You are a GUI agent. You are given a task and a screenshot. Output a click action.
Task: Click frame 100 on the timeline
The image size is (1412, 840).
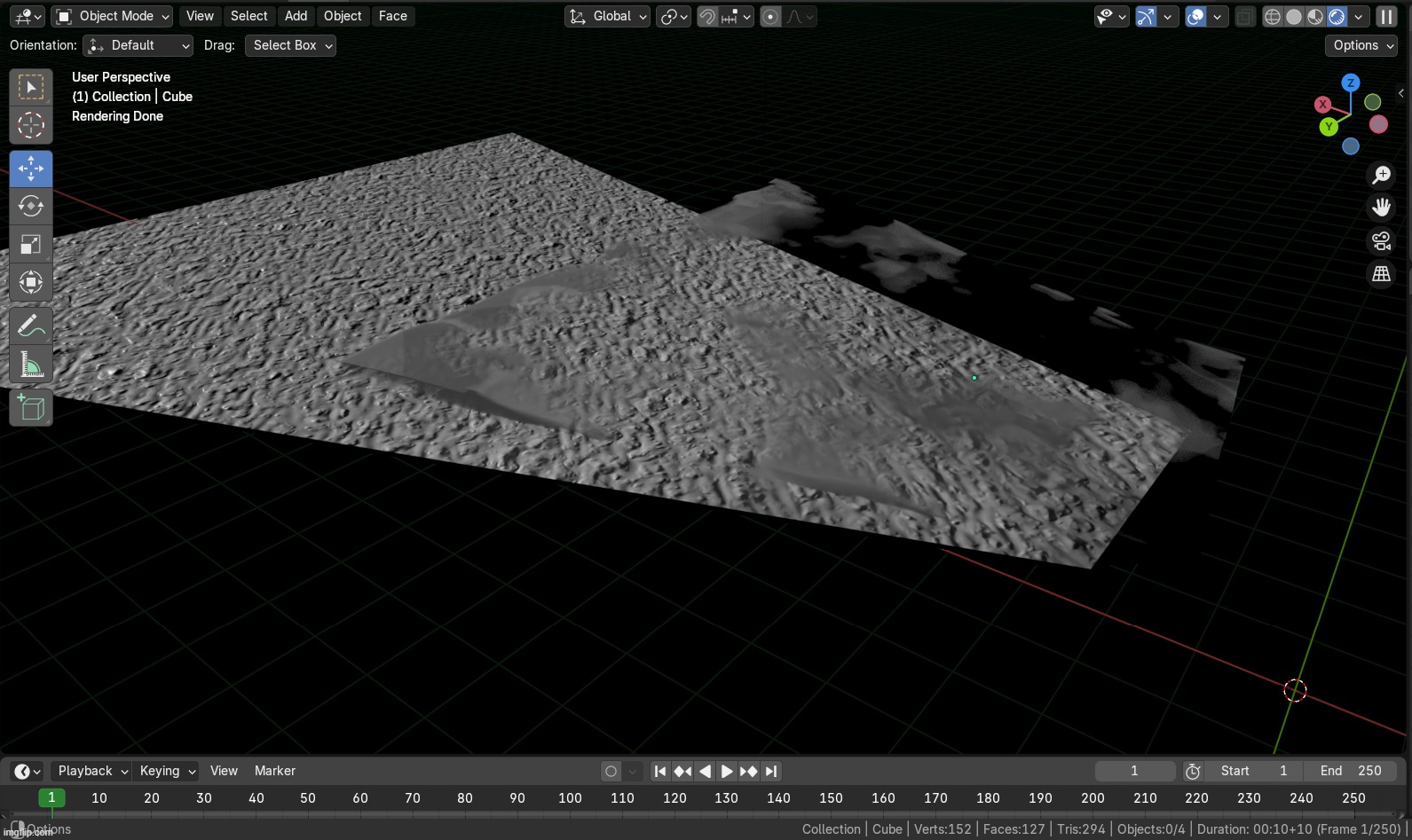pyautogui.click(x=570, y=798)
